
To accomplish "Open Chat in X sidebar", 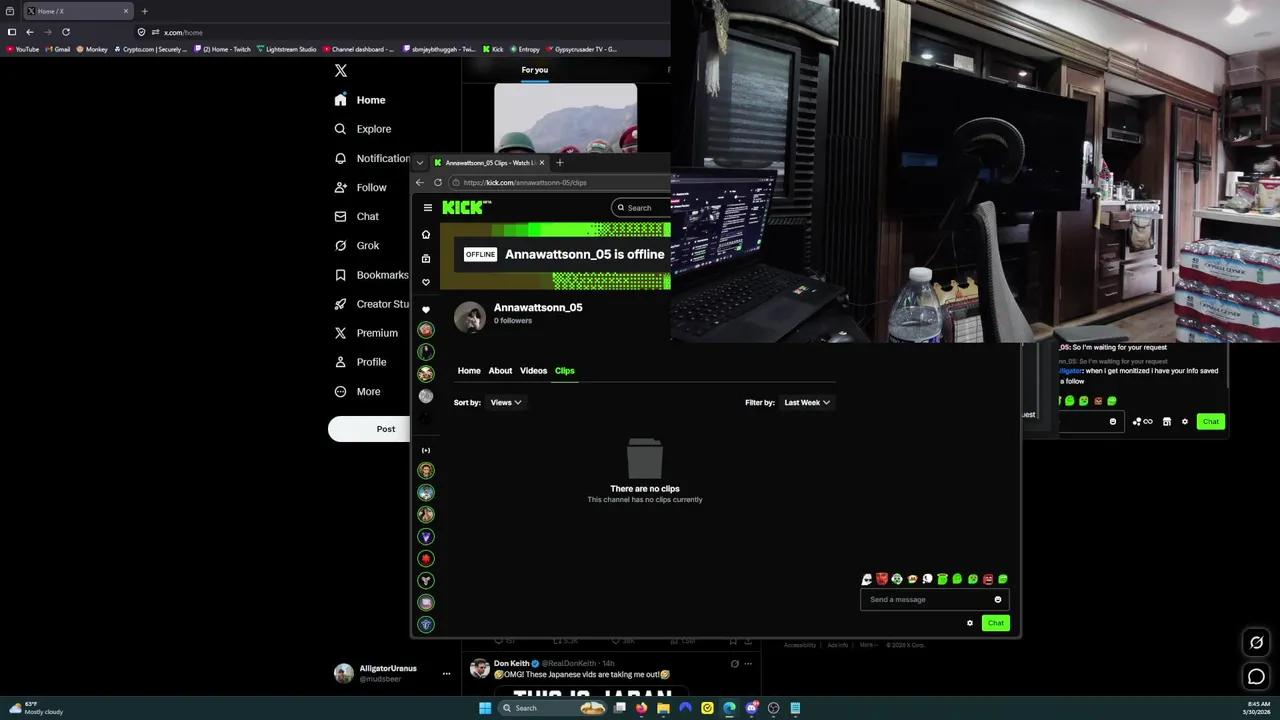I will click(356, 216).
